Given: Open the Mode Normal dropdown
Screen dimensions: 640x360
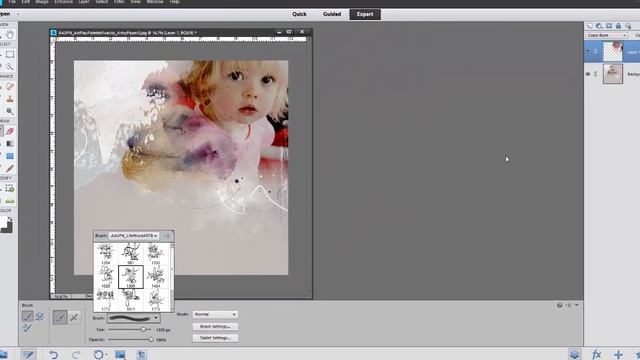Looking at the screenshot, I should tap(215, 314).
